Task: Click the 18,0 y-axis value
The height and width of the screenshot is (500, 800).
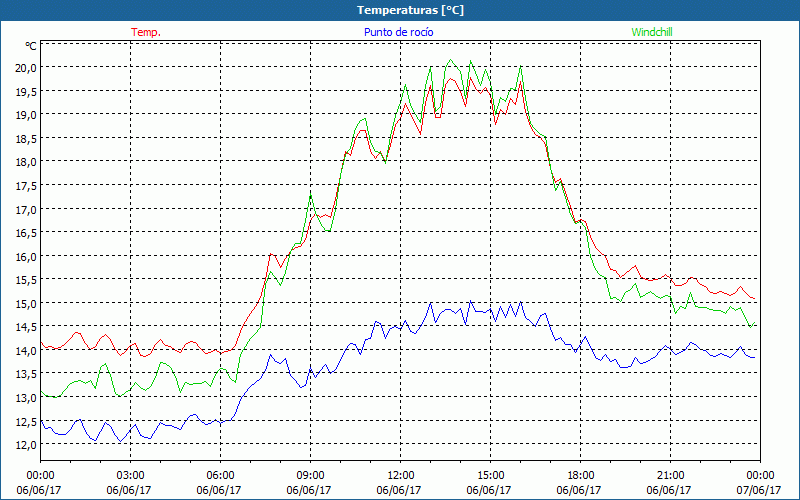Action: point(26,162)
